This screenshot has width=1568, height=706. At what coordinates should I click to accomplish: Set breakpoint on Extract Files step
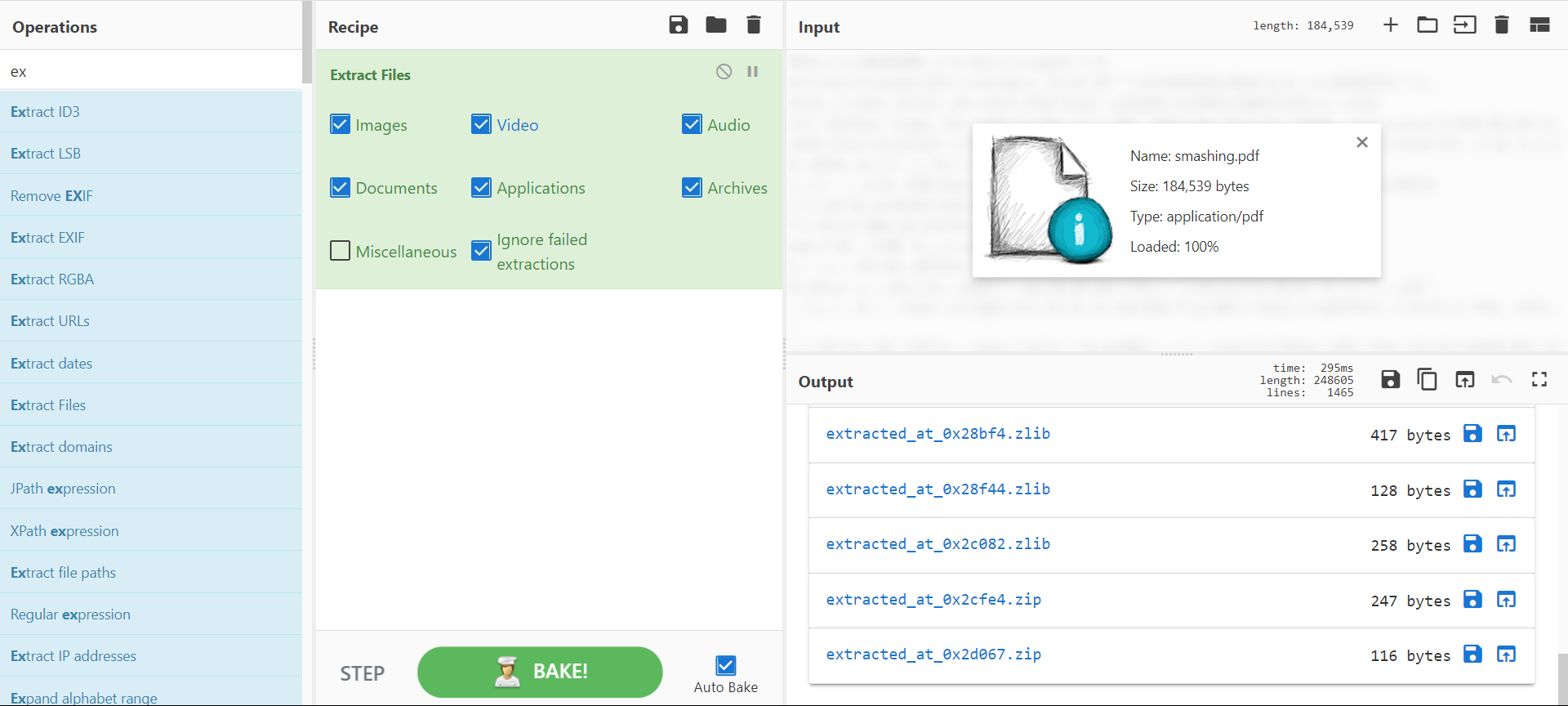pyautogui.click(x=753, y=72)
